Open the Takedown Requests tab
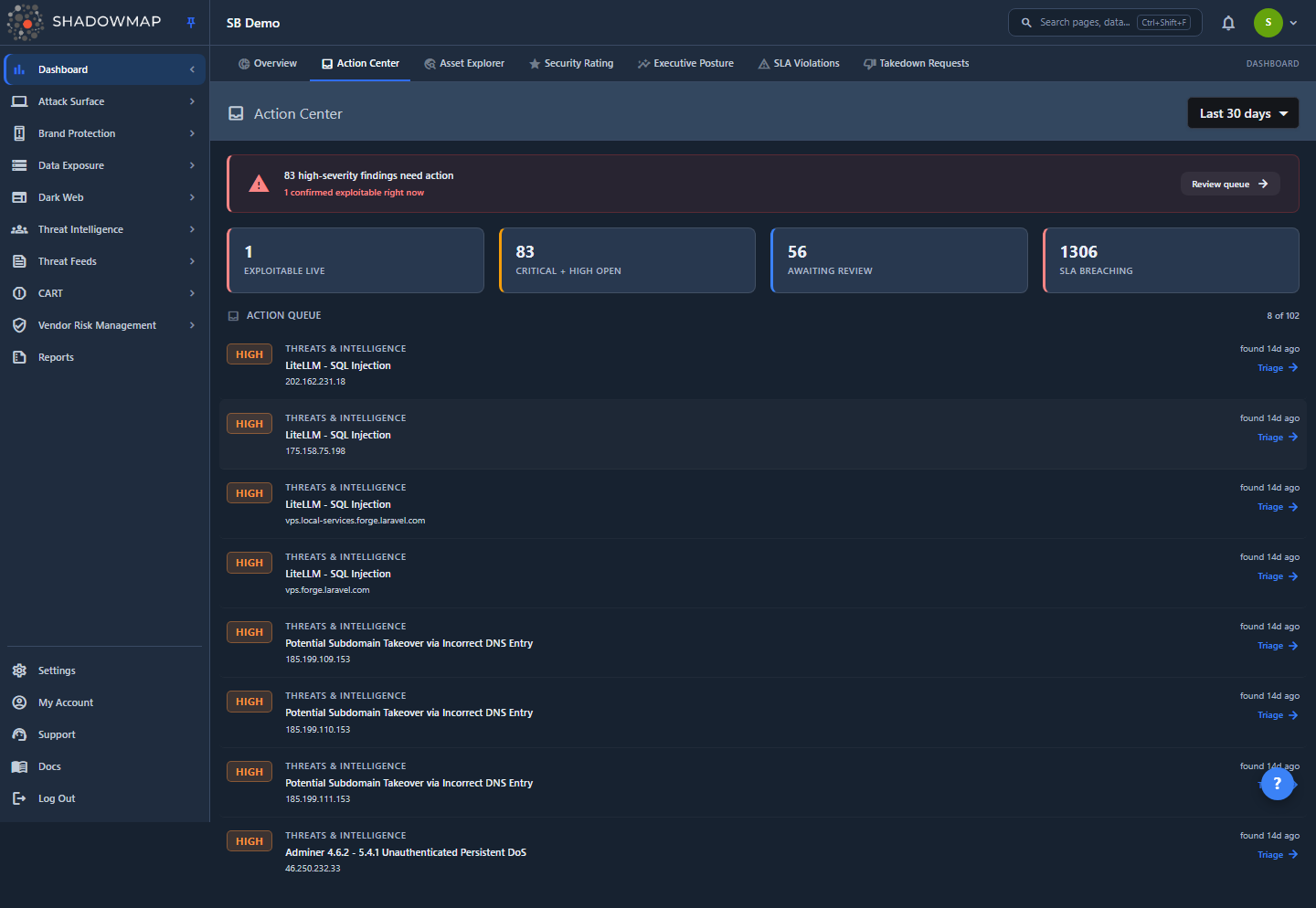The height and width of the screenshot is (908, 1316). pos(916,64)
